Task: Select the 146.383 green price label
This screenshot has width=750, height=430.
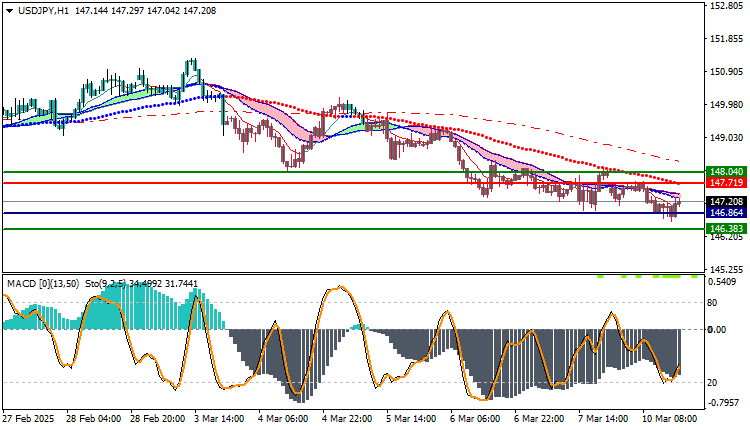Action: pos(726,229)
